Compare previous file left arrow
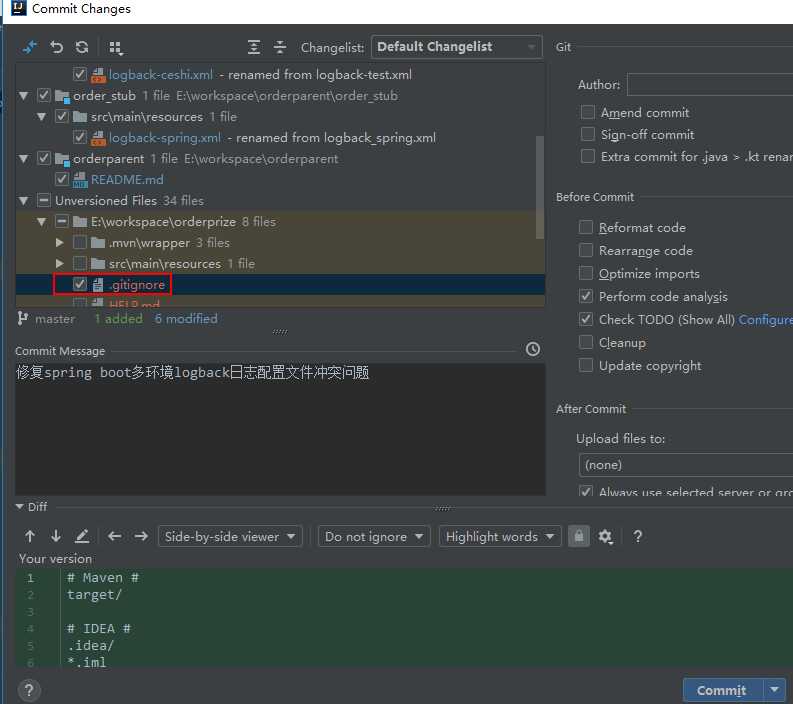Screen dimensions: 793x704 [115, 536]
